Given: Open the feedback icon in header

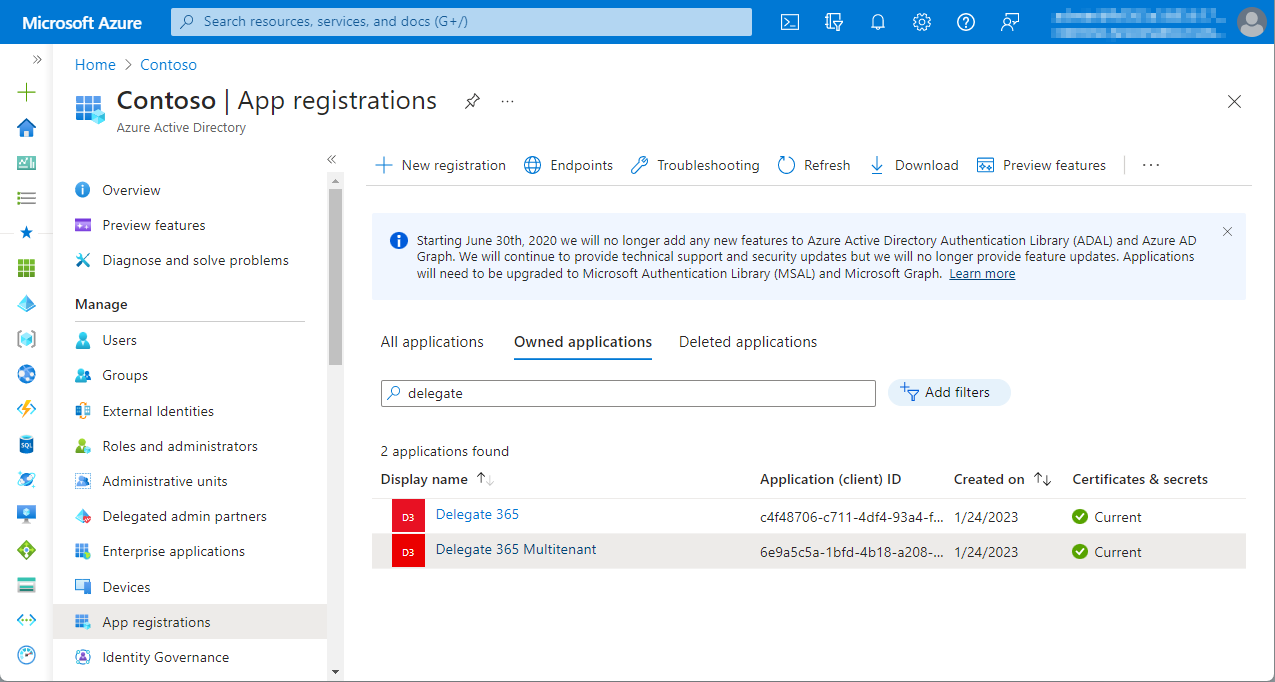Looking at the screenshot, I should click(x=1010, y=22).
